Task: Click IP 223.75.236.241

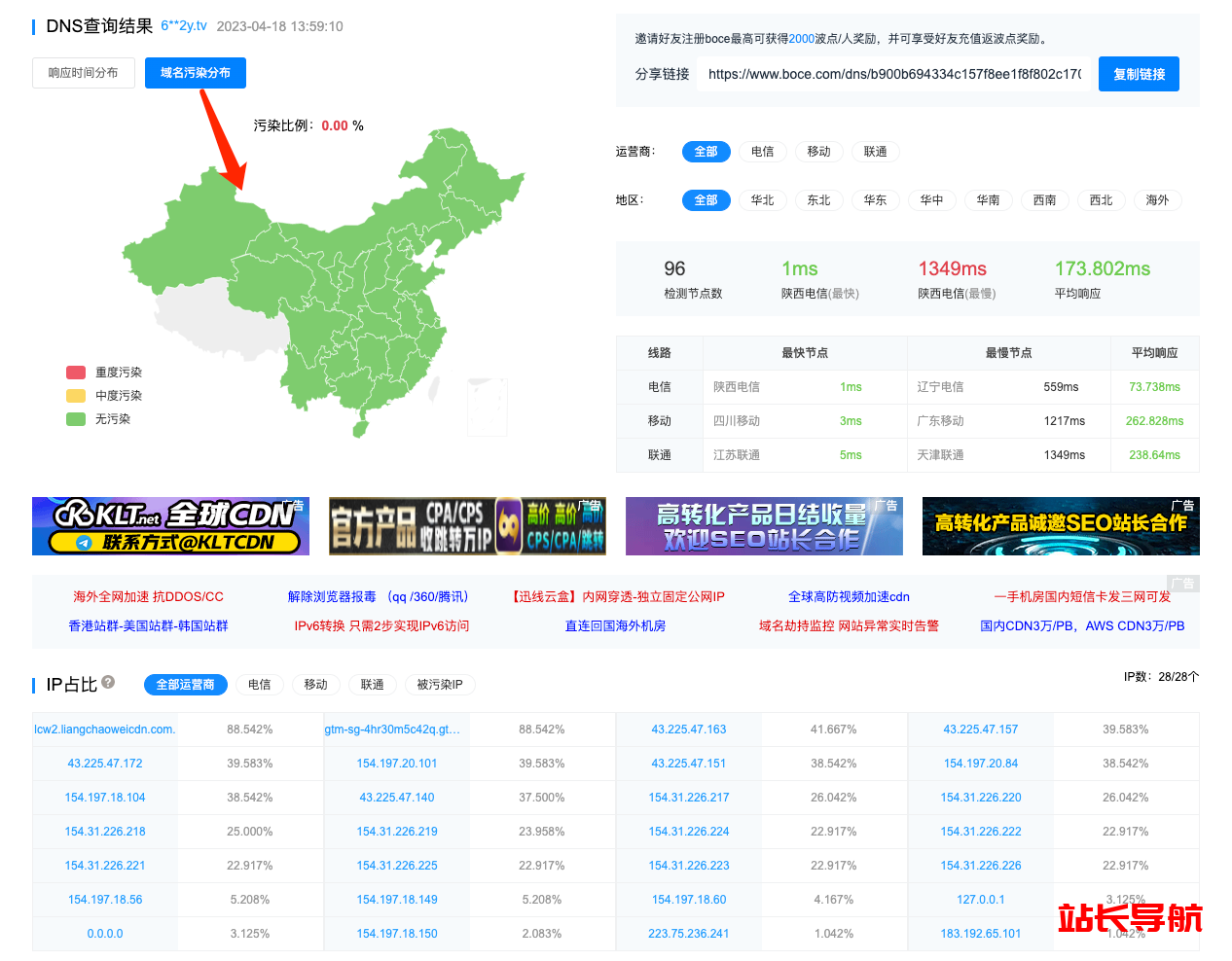Action: (689, 934)
